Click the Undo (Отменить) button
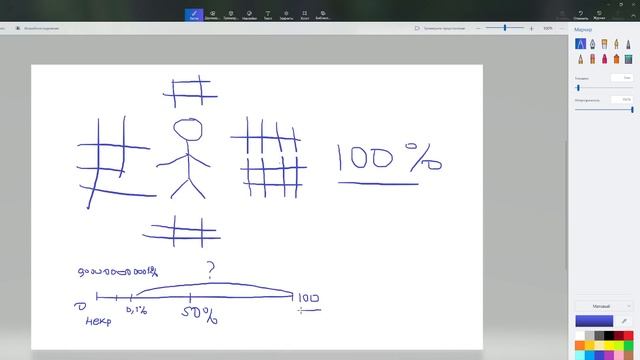This screenshot has width=640, height=360. coord(580,15)
